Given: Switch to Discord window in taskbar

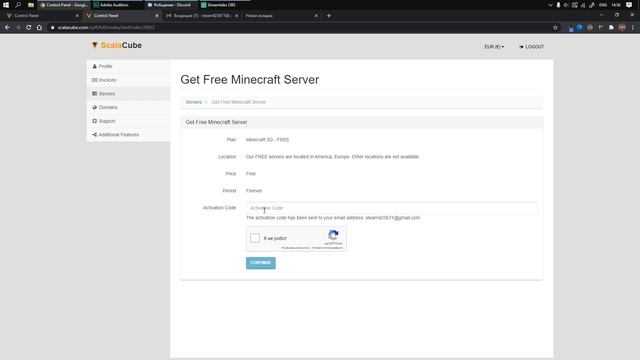Looking at the screenshot, I should coord(170,5).
